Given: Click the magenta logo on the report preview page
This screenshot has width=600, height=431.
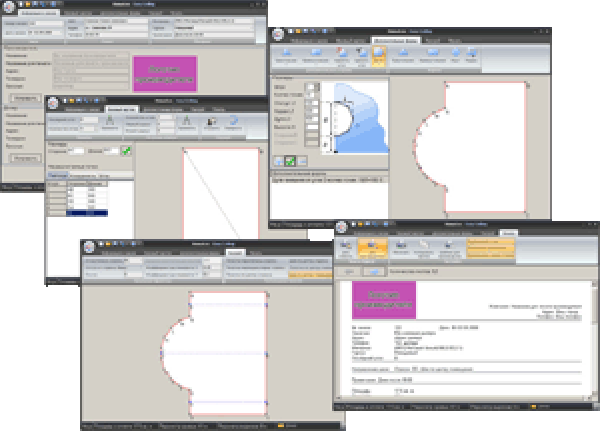Looking at the screenshot, I should [x=384, y=300].
